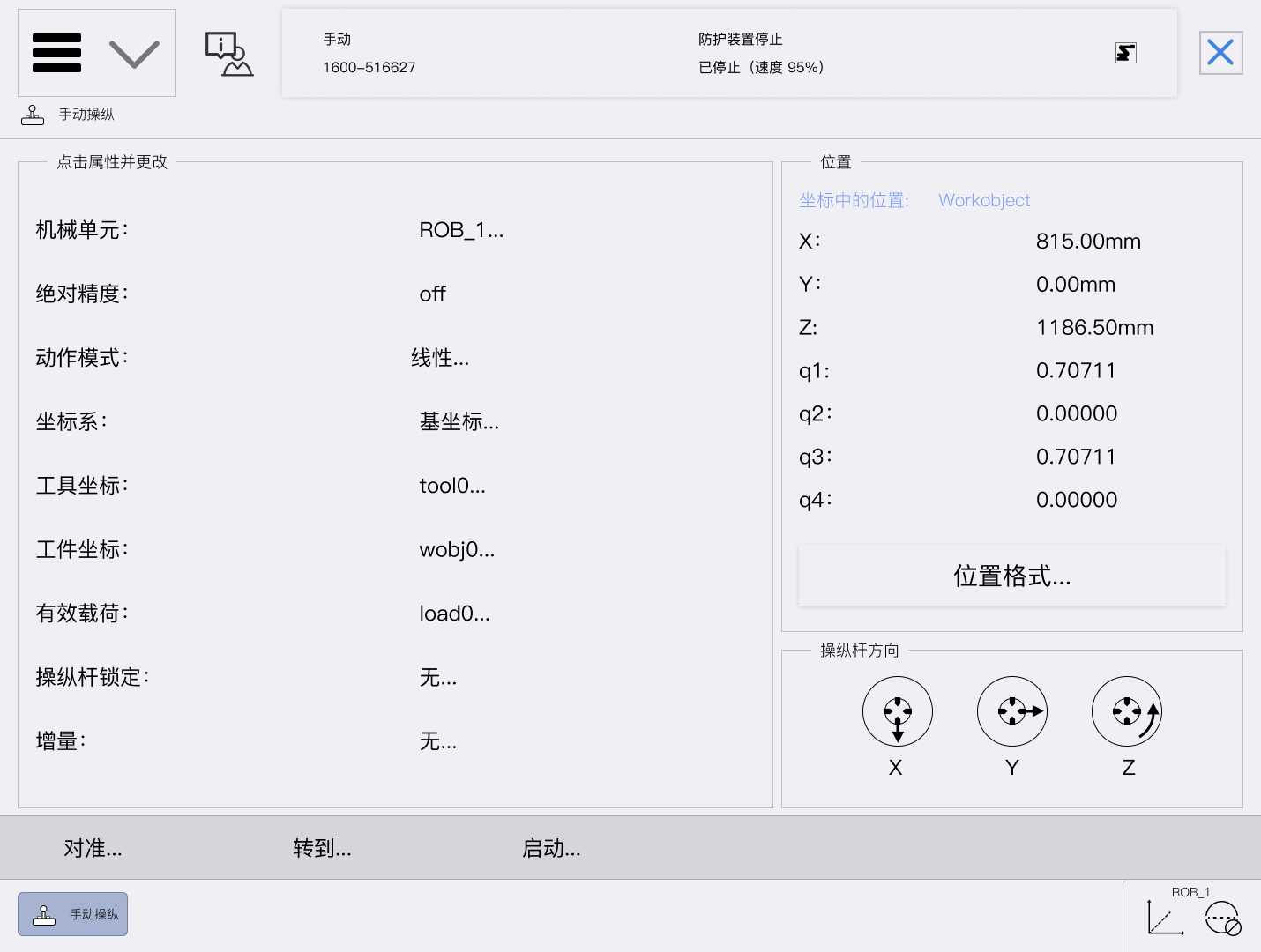This screenshot has height=952, width=1261.
Task: Change the 操纵杆锁定 setting 无...
Action: coord(437,678)
